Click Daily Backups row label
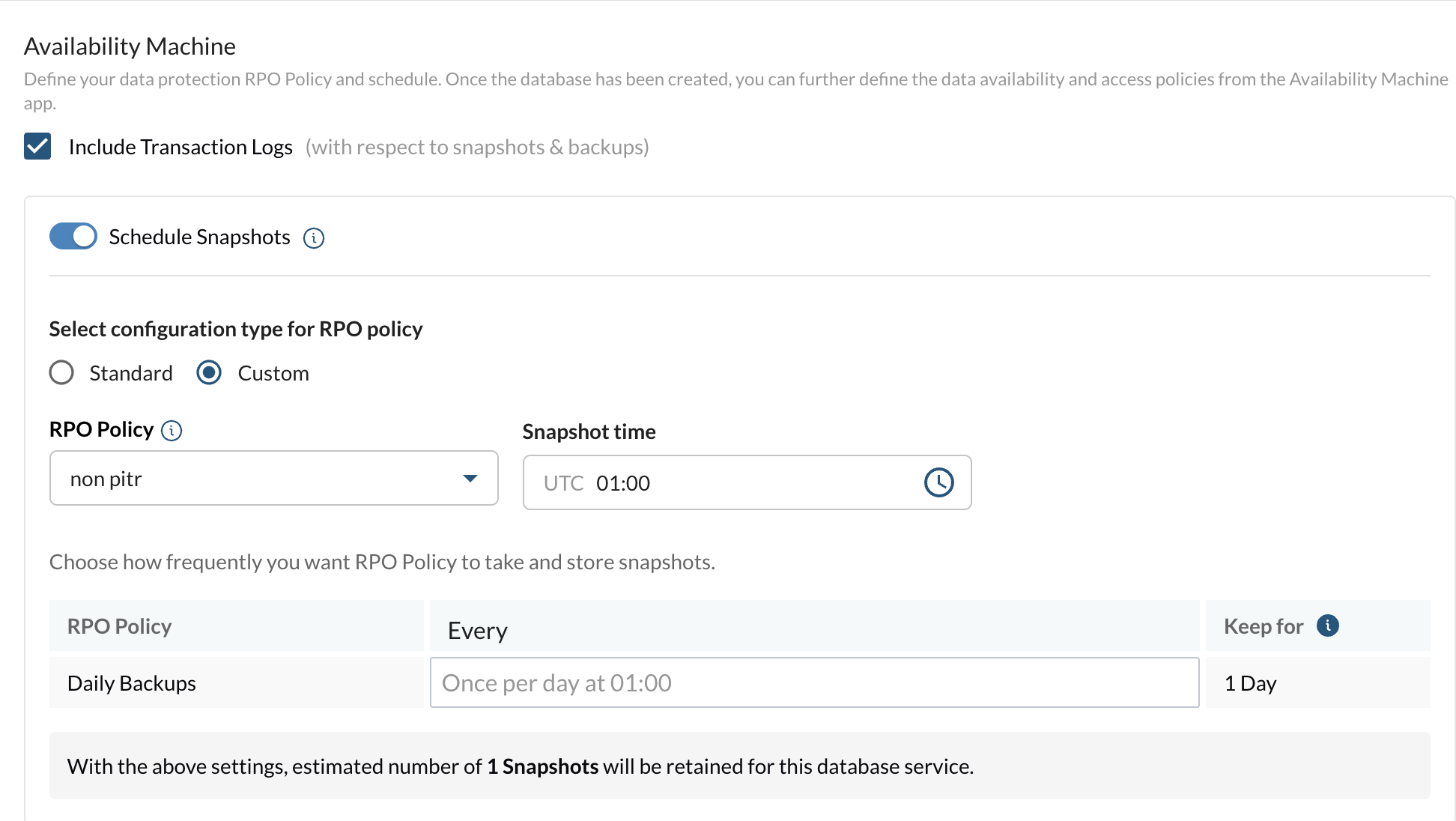The image size is (1456, 821). 132,683
